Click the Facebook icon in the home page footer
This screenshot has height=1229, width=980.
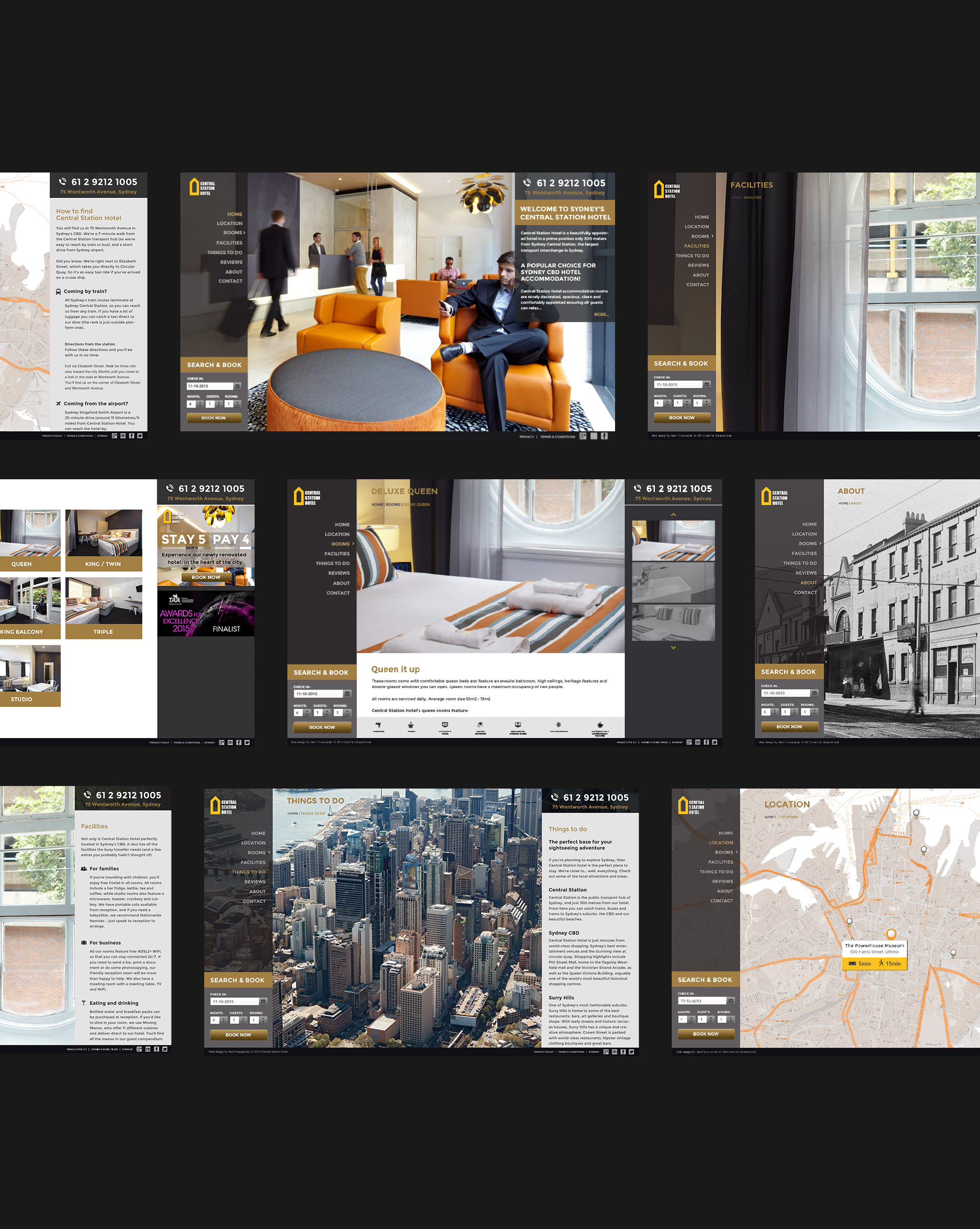(604, 436)
